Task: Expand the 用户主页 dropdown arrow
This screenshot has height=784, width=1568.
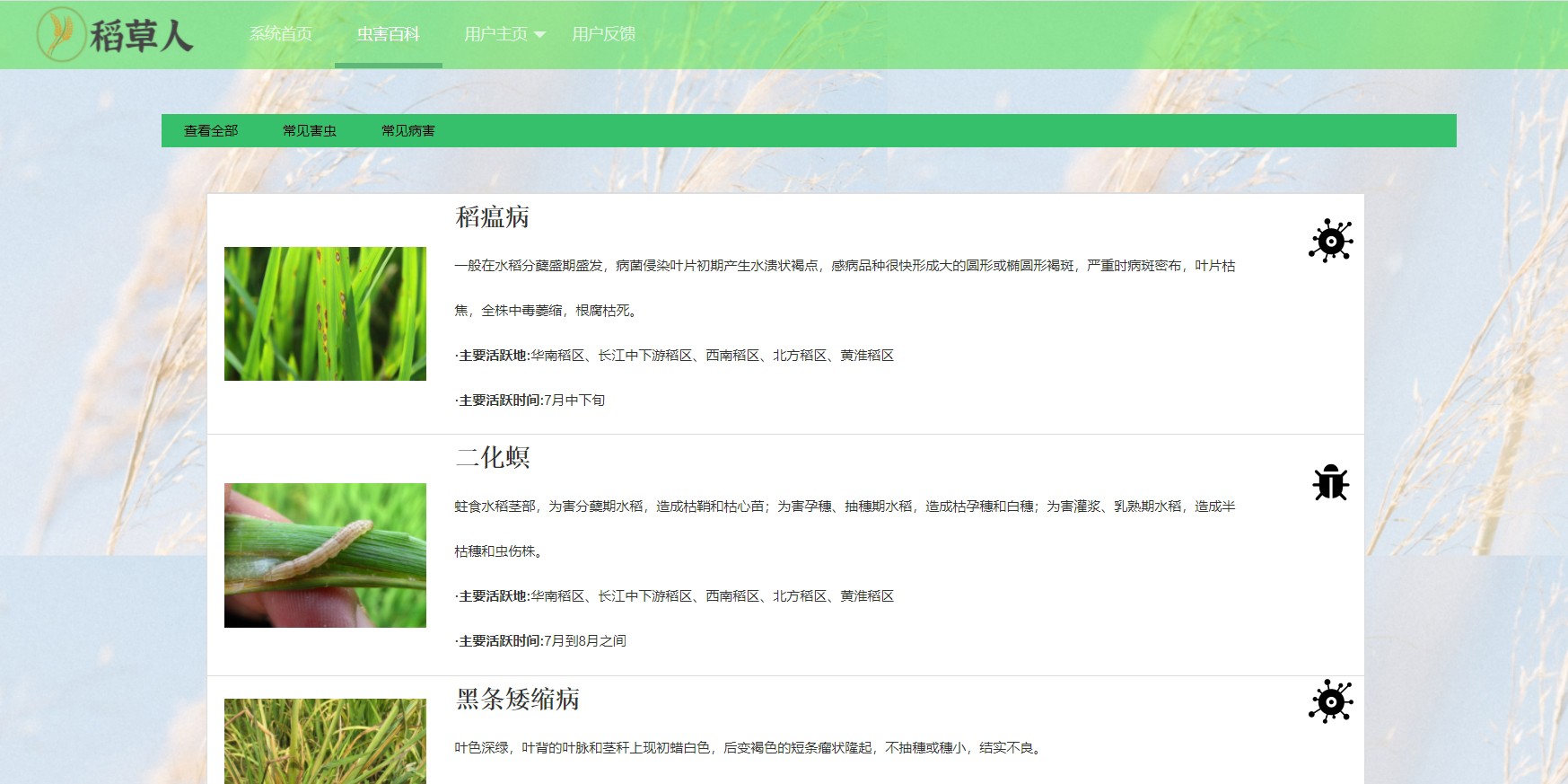Action: [x=539, y=35]
